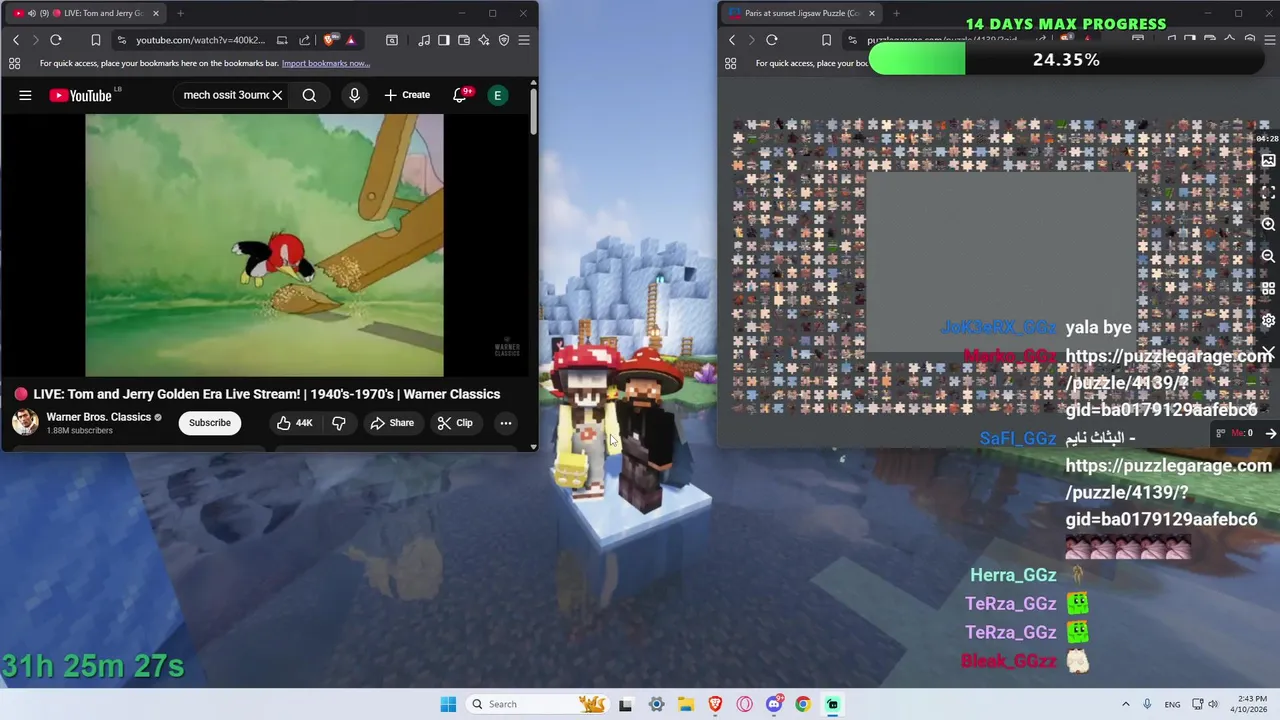Clear the YouTube search query

pyautogui.click(x=277, y=95)
